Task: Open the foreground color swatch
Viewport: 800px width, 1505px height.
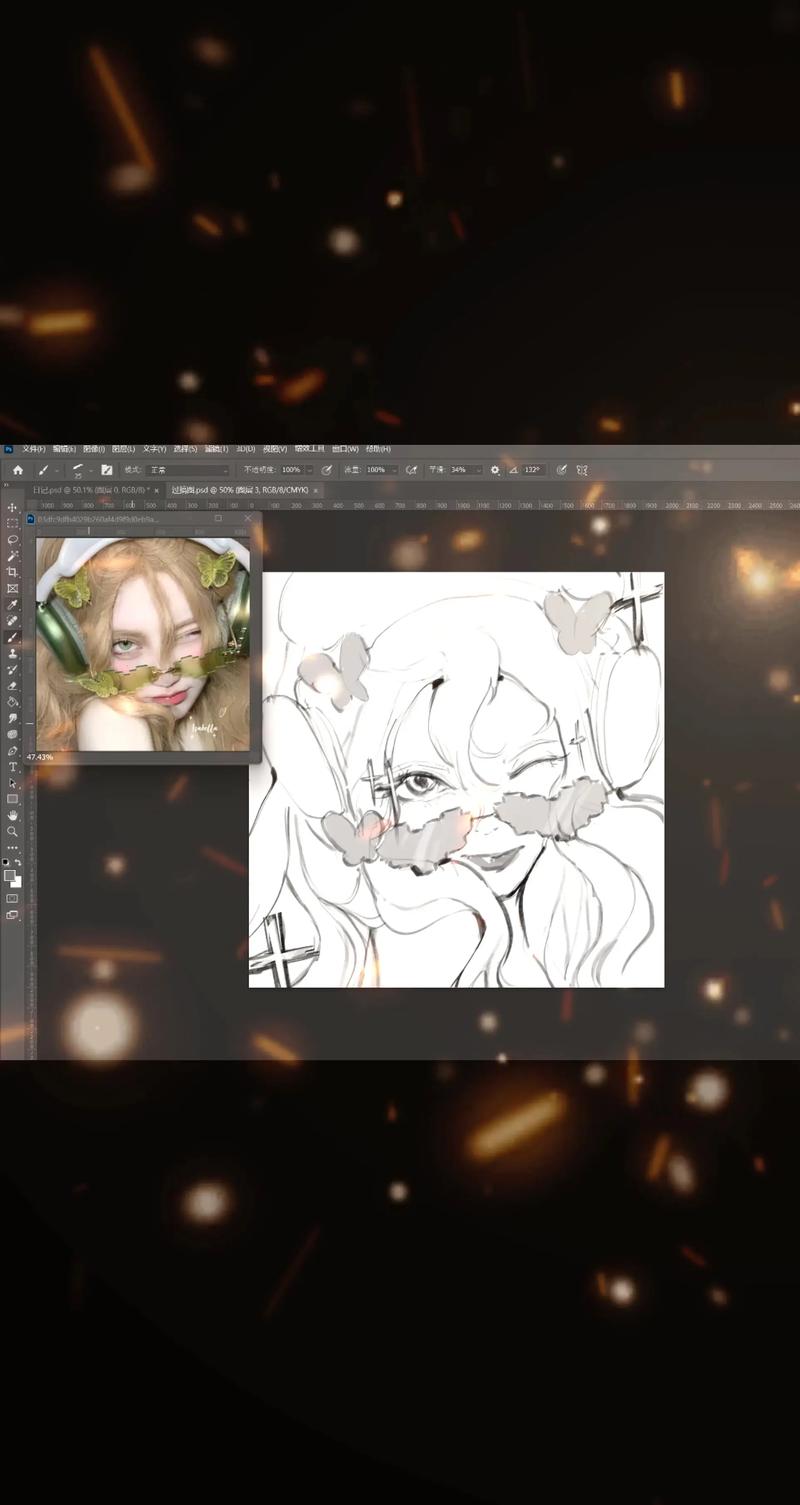Action: point(9,875)
